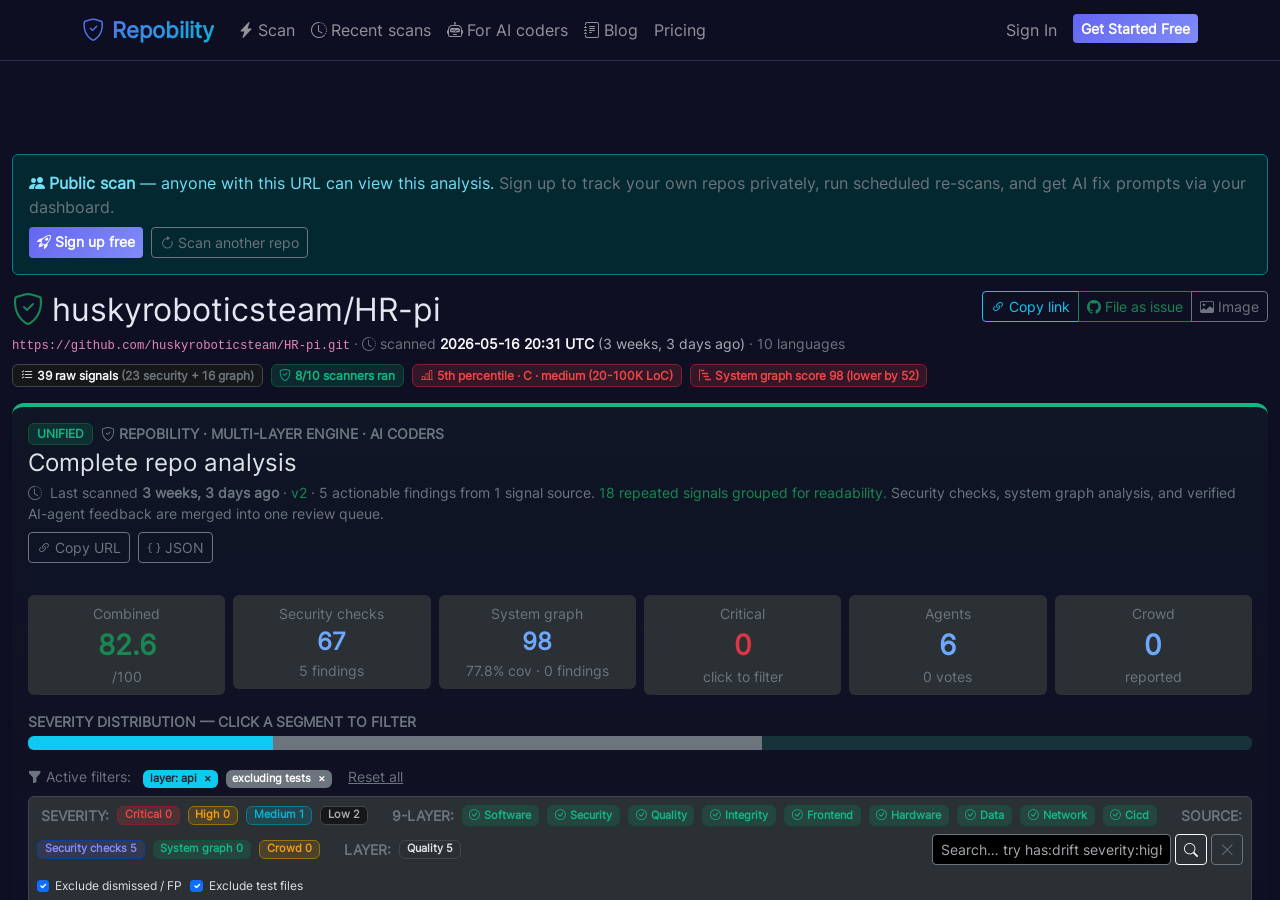Click the green shield icon beside the repo title
Screen dimensions: 1280x900
point(28,309)
